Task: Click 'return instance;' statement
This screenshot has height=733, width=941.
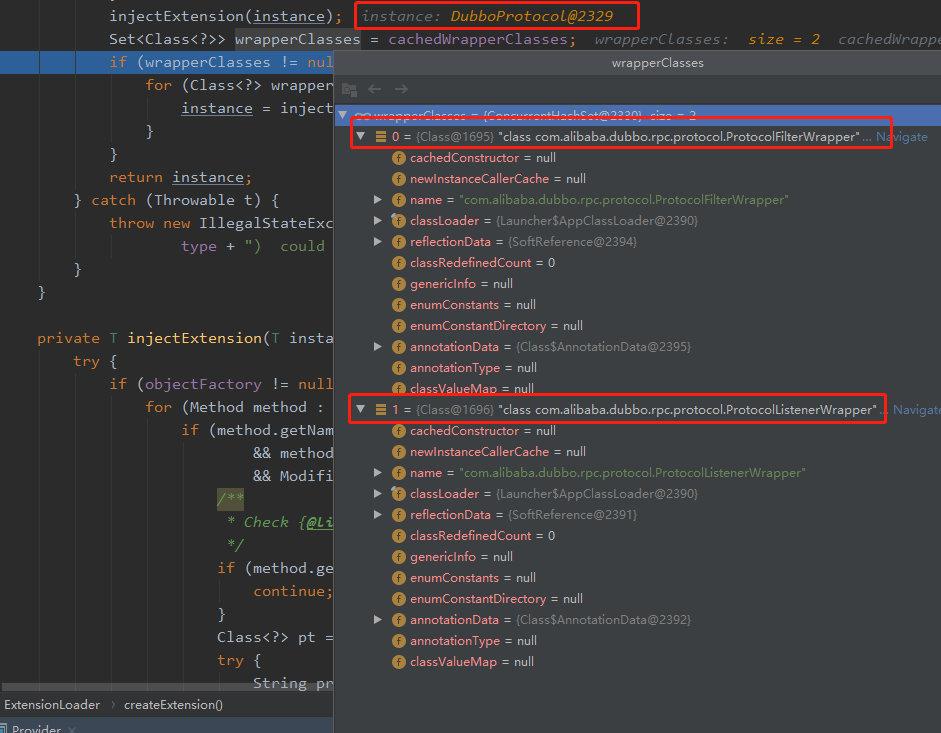Action: (181, 178)
